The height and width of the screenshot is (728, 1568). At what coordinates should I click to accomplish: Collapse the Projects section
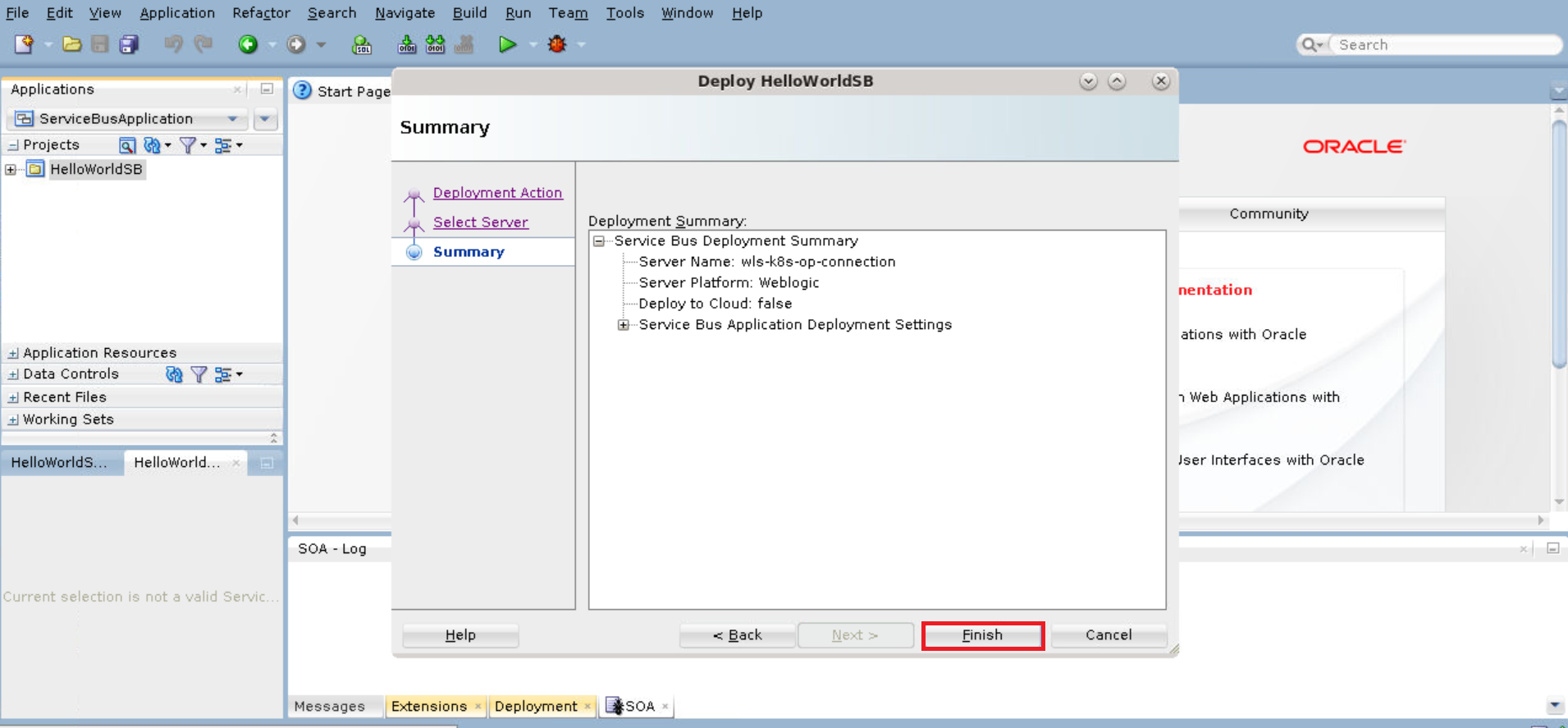13,145
